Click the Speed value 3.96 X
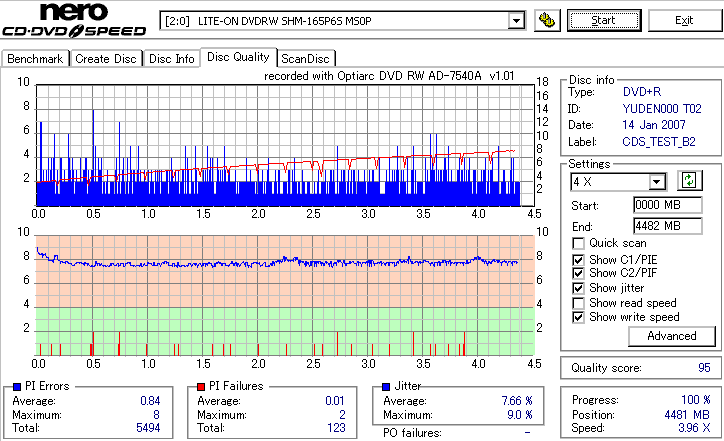724x441 pixels. coord(694,428)
